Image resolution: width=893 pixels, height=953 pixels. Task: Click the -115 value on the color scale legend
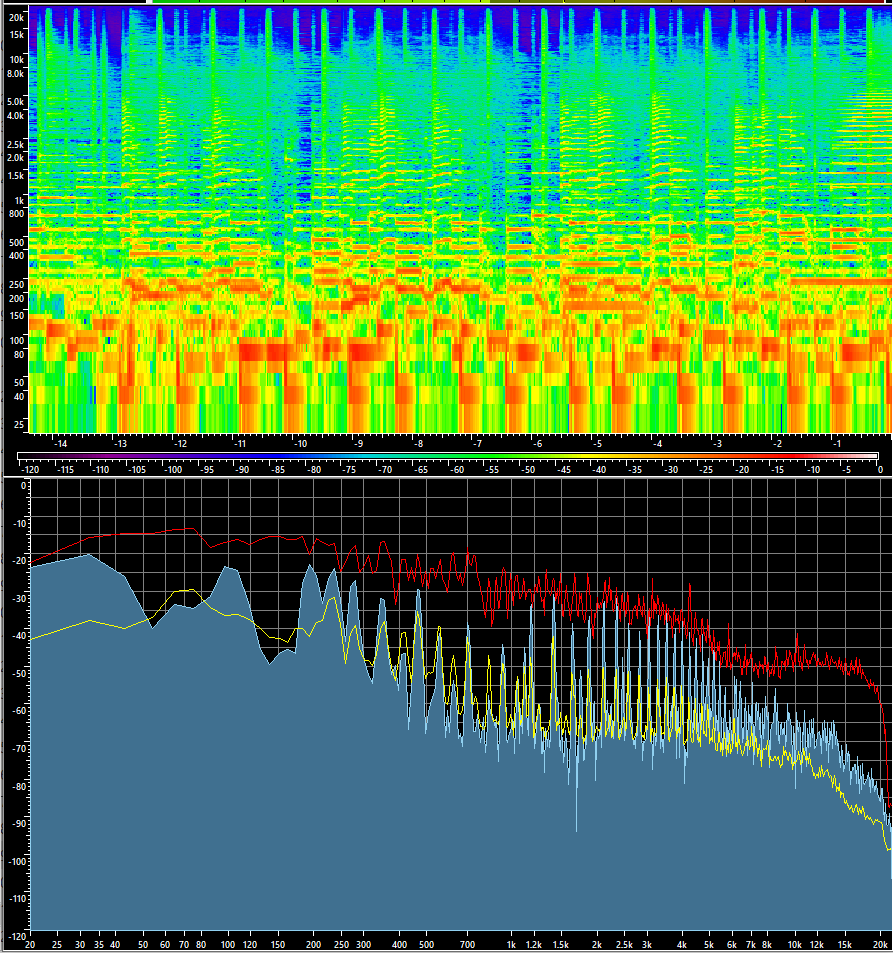pos(64,470)
